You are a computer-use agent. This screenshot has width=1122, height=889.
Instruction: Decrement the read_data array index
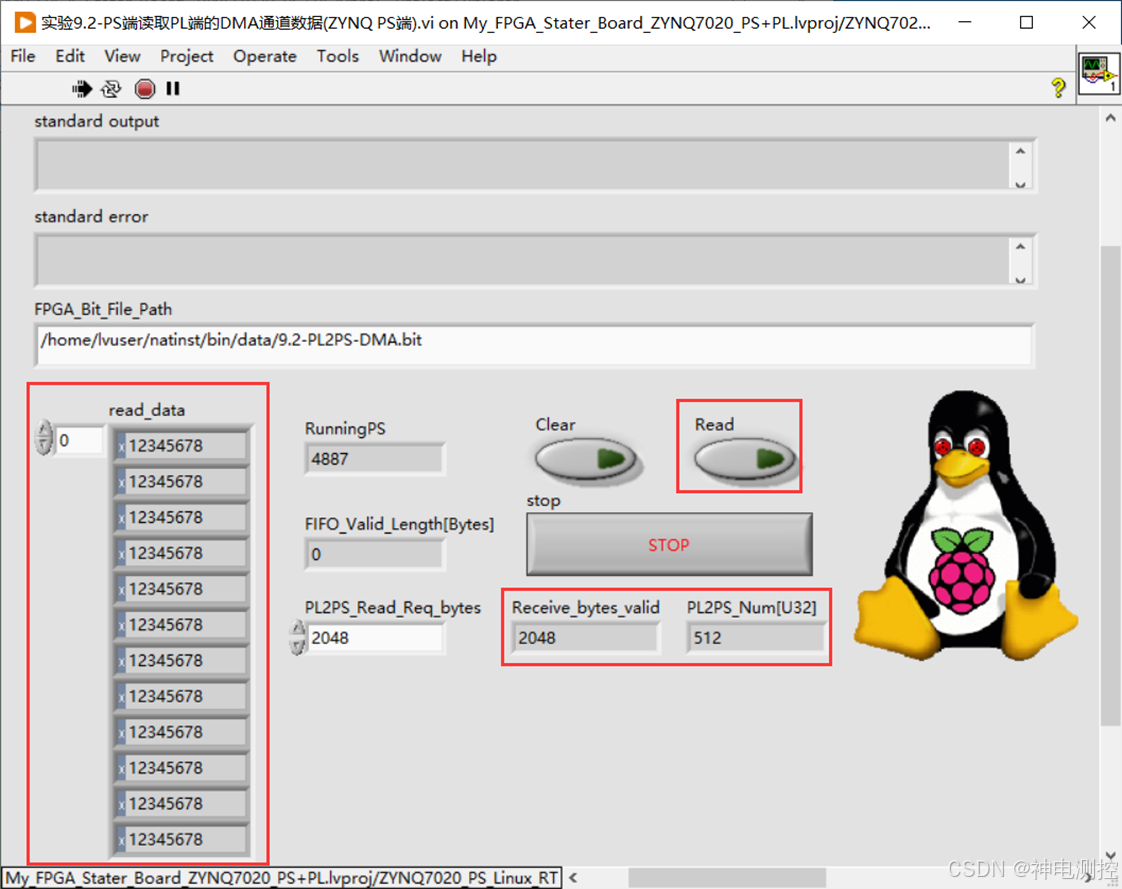coord(44,447)
